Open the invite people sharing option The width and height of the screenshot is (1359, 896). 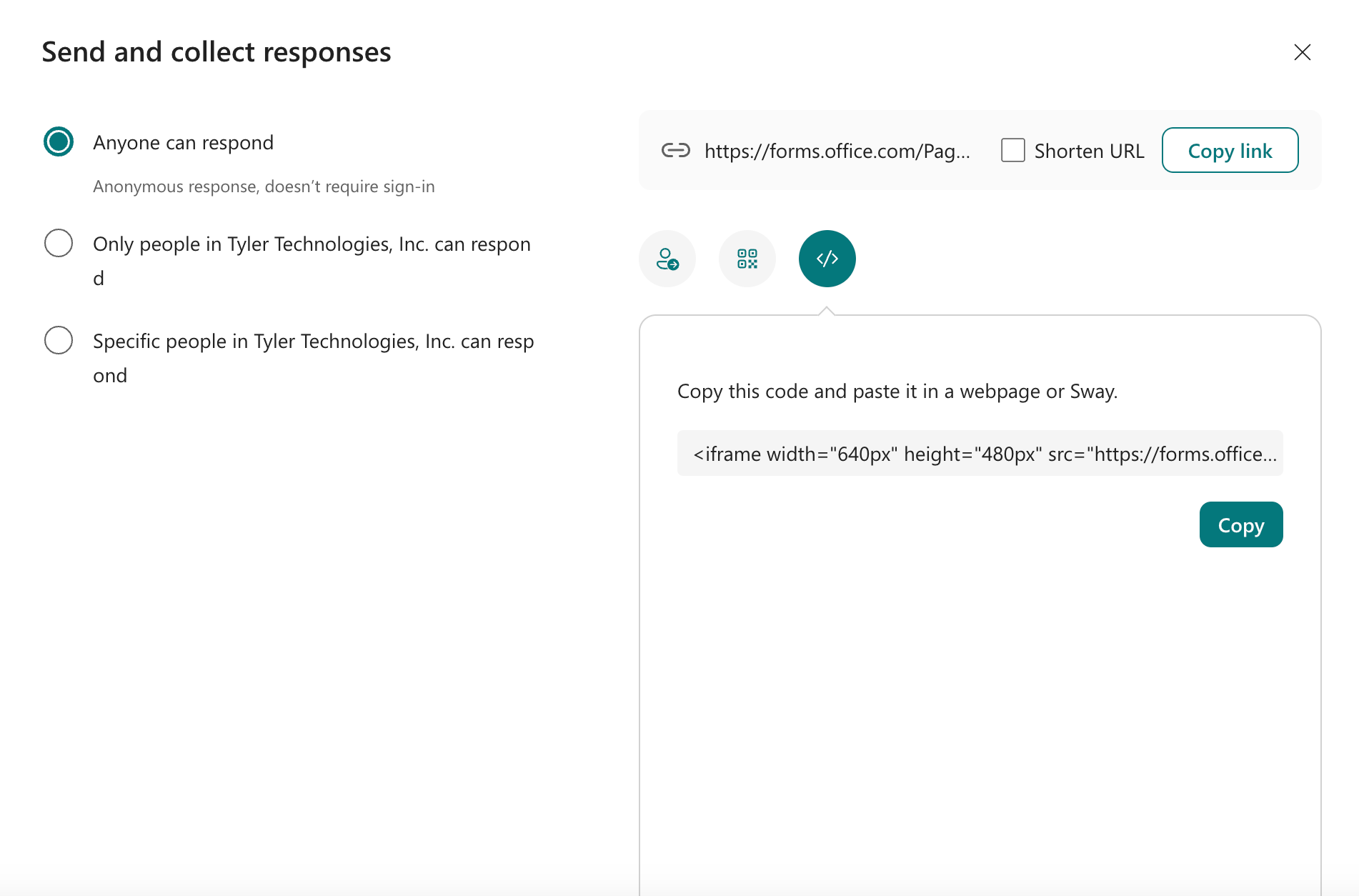point(667,259)
